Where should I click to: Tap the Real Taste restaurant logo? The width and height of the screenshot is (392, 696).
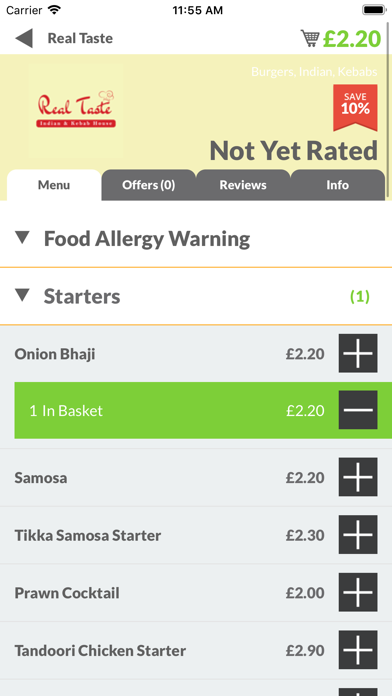pos(76,111)
